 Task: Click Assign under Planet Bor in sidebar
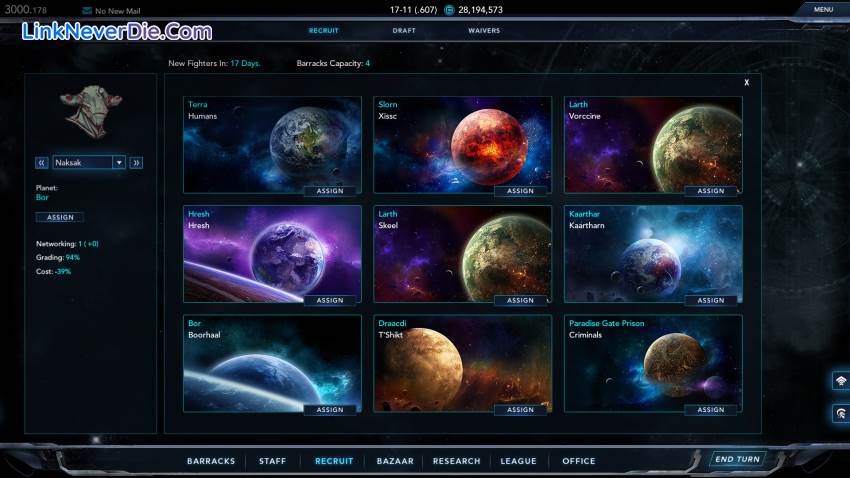click(60, 217)
